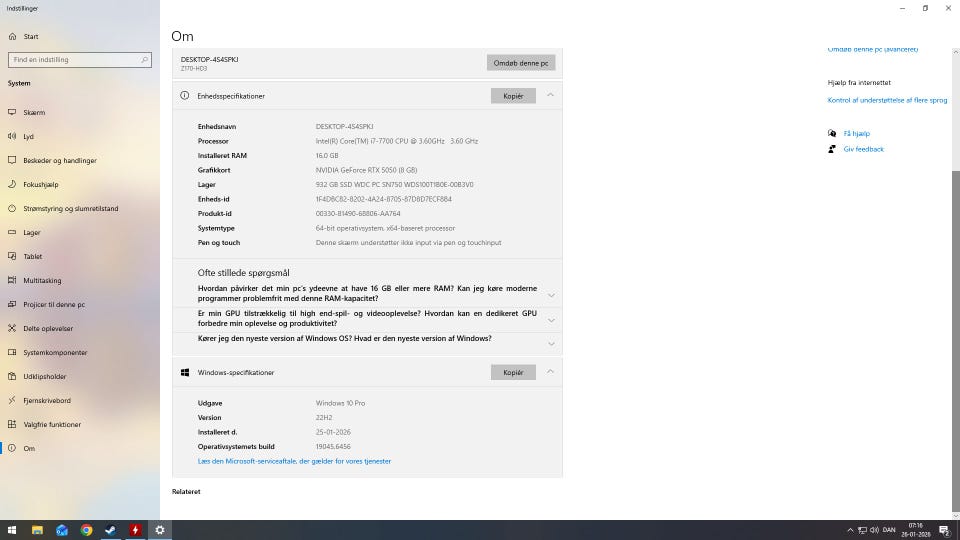
Task: Open Kontrol af understøttelse af flere sprog link
Action: (x=887, y=100)
